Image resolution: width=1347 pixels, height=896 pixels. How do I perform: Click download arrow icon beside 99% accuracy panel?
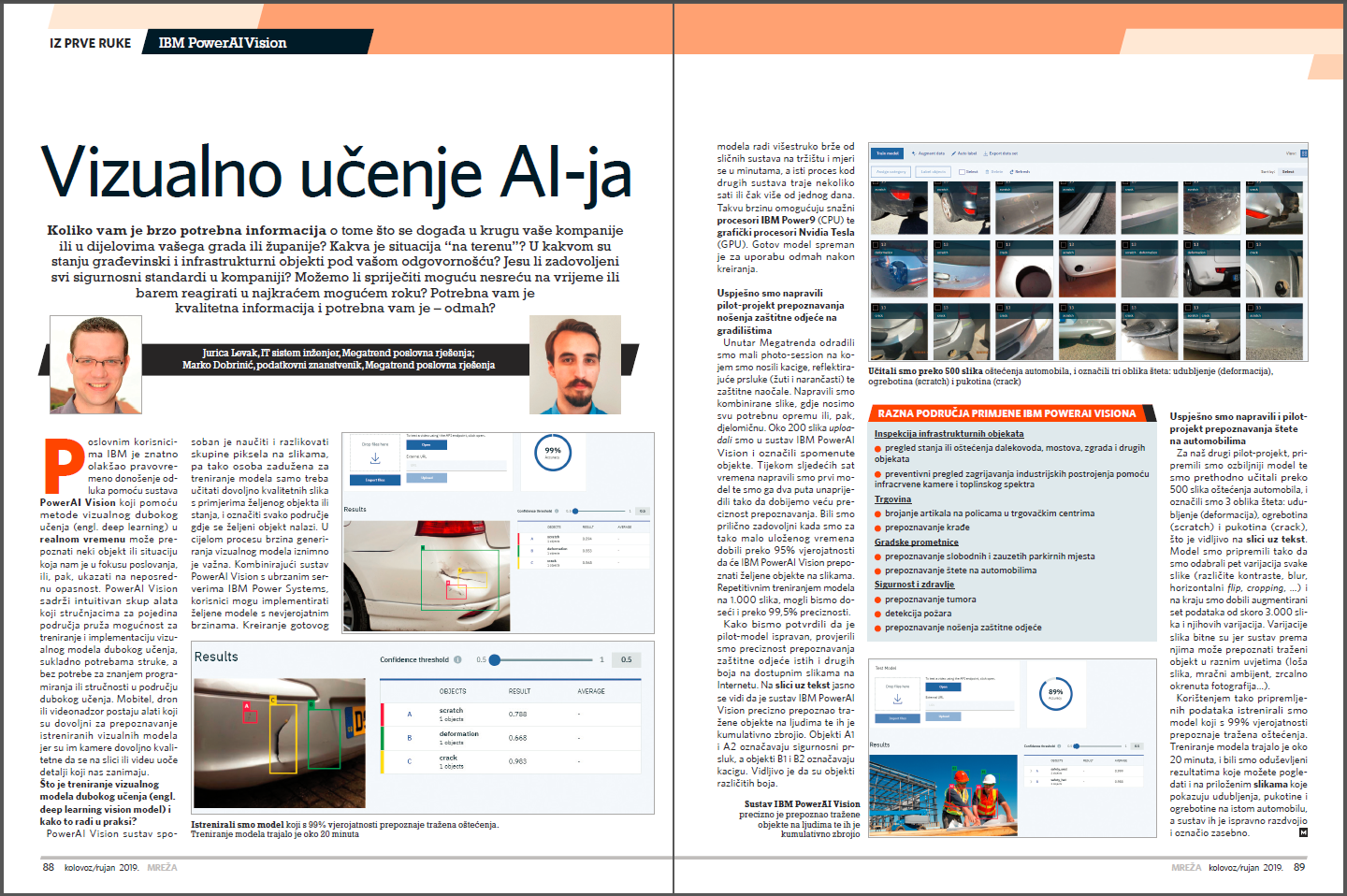coord(375,458)
